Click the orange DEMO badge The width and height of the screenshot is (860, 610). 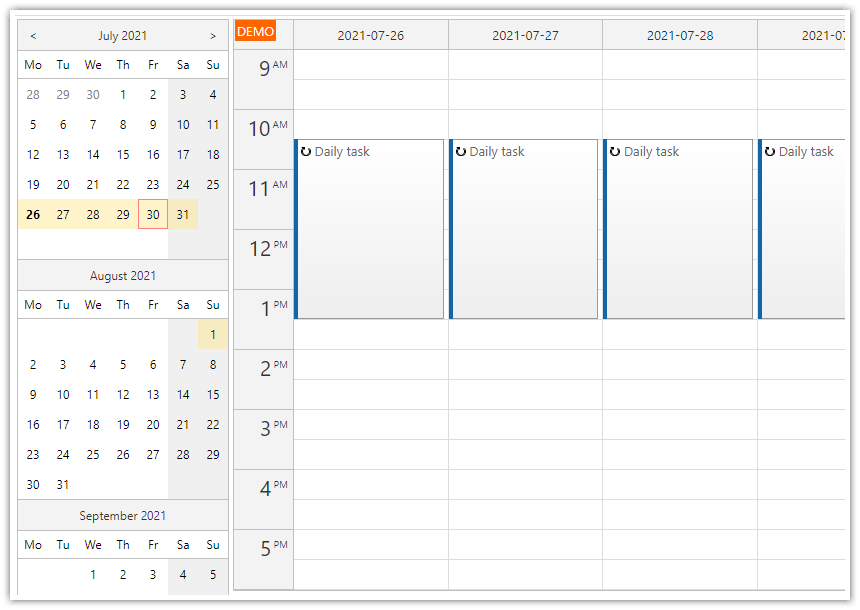(255, 32)
